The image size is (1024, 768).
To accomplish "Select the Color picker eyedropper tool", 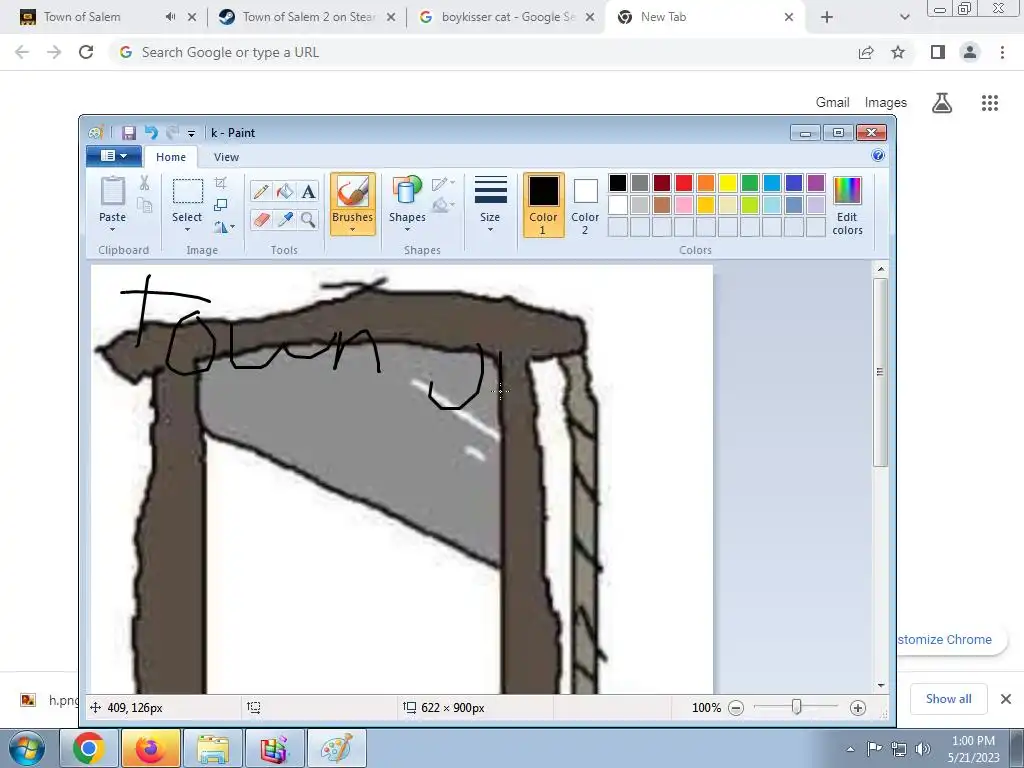I will (285, 219).
